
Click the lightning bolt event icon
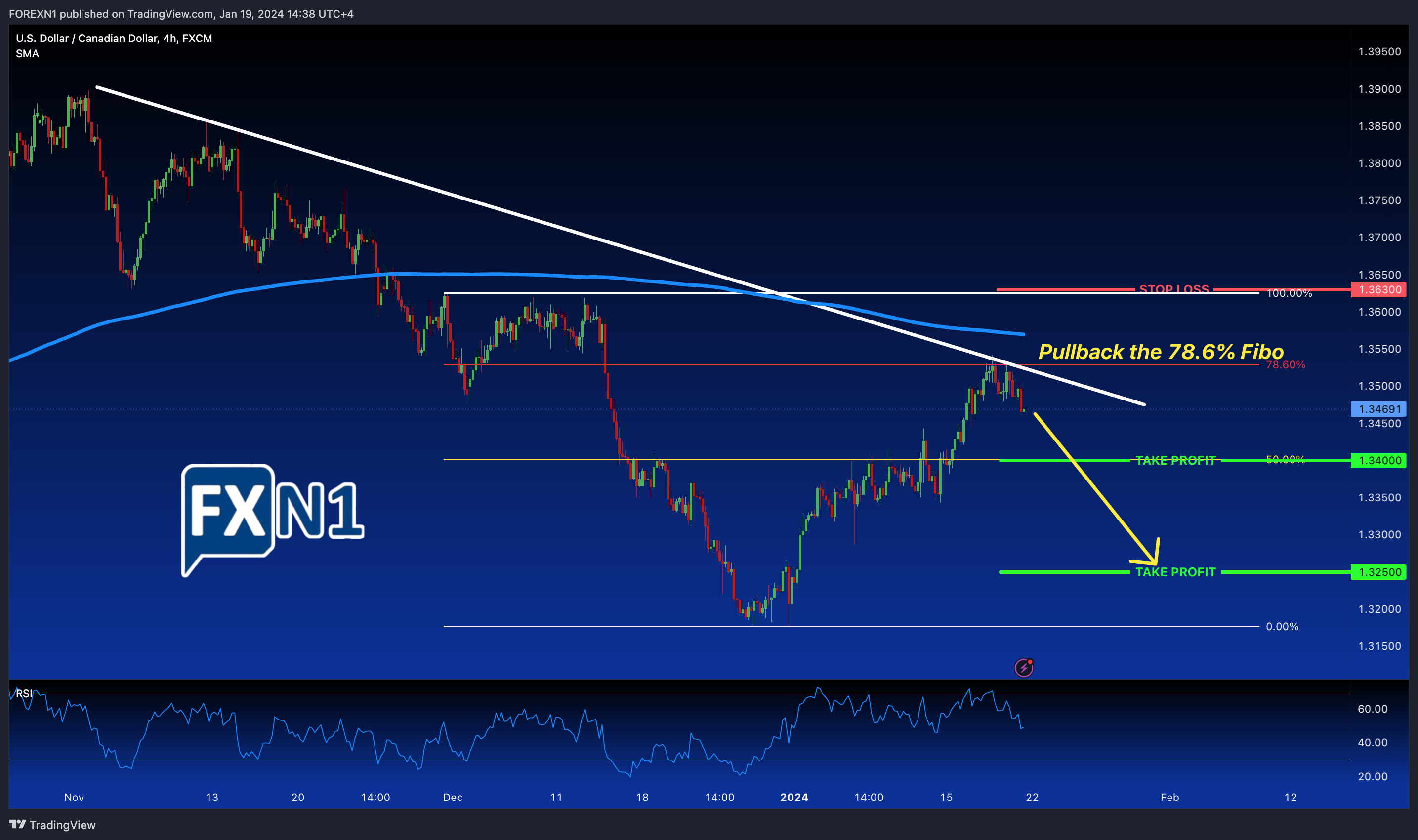[1023, 668]
